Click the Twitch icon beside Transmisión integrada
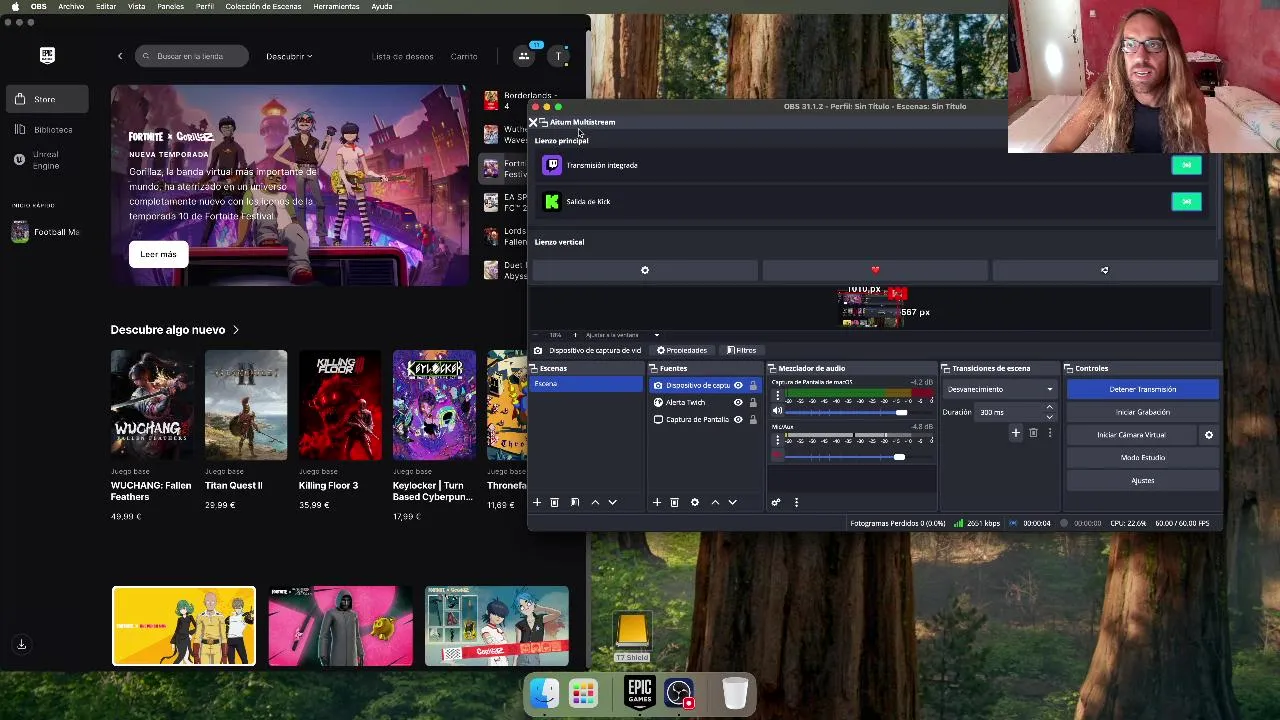Image resolution: width=1280 pixels, height=720 pixels. 552,165
